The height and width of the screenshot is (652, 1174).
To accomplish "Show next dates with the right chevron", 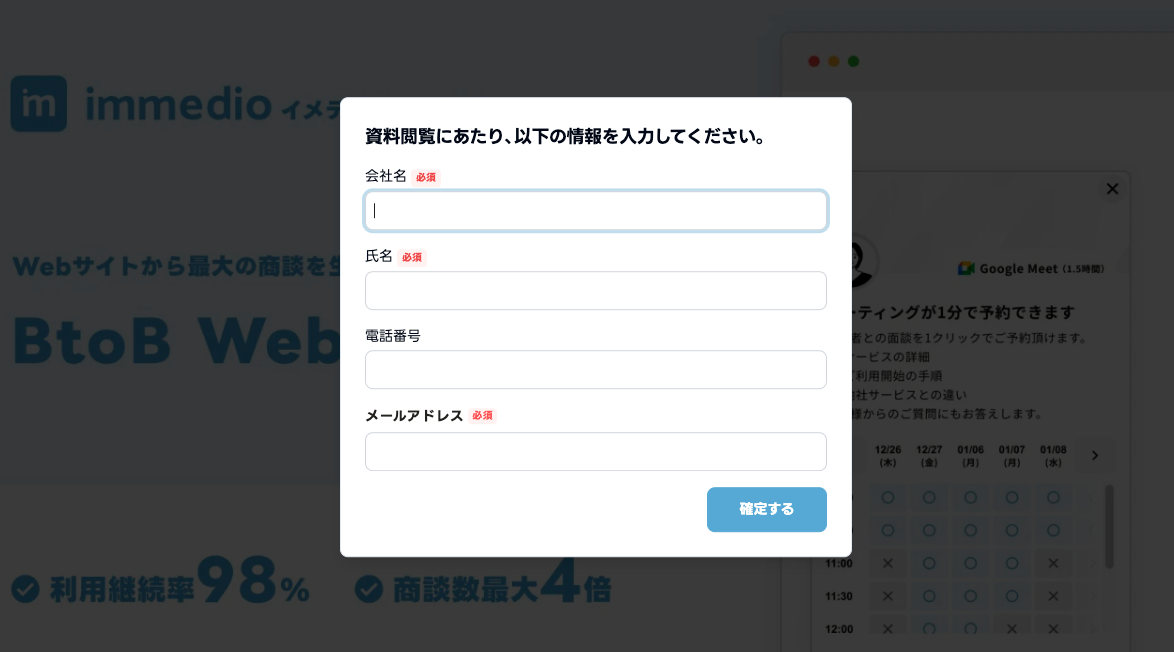I will tap(1095, 456).
